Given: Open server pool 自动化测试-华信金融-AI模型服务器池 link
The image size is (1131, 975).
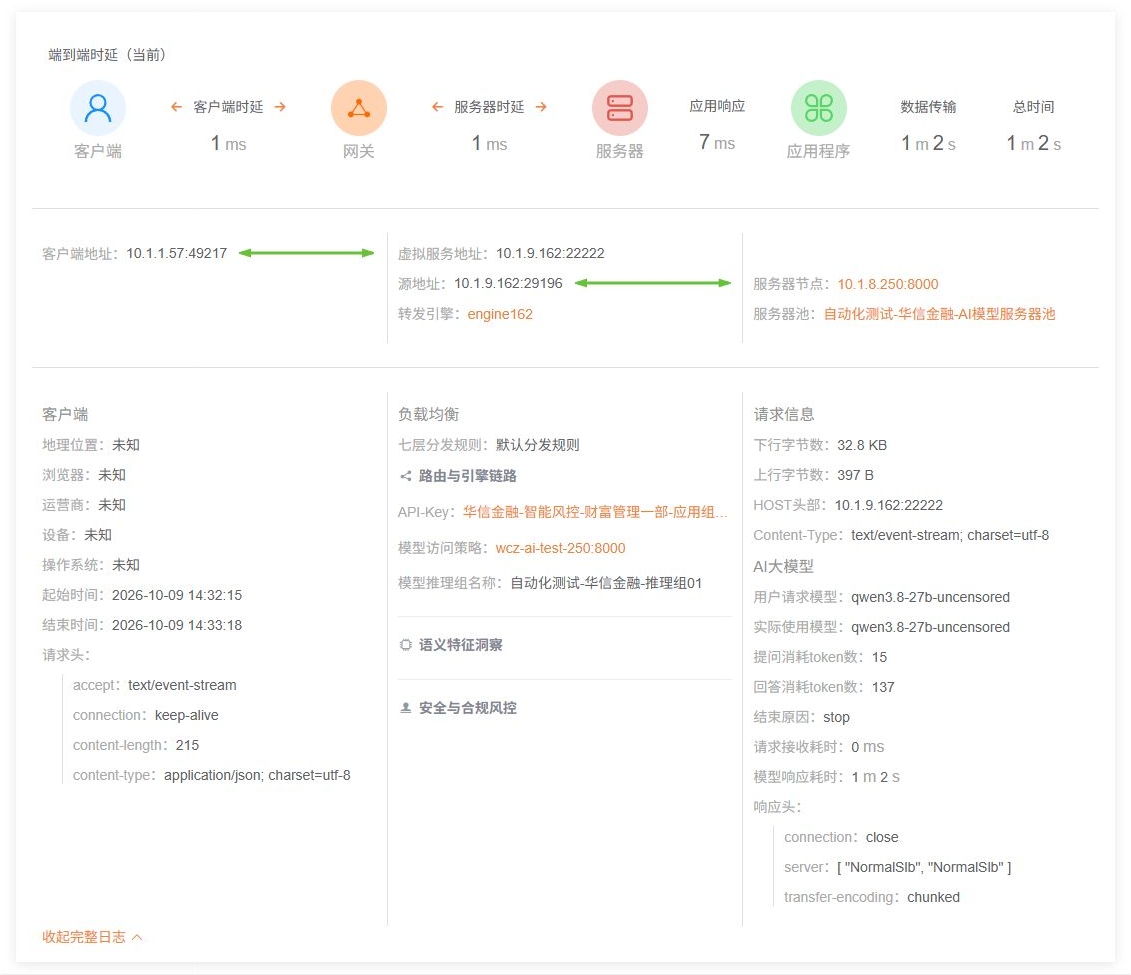Looking at the screenshot, I should tap(940, 314).
